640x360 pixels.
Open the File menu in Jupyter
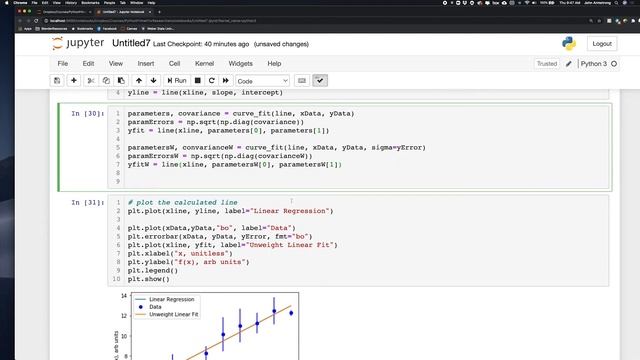click(63, 64)
